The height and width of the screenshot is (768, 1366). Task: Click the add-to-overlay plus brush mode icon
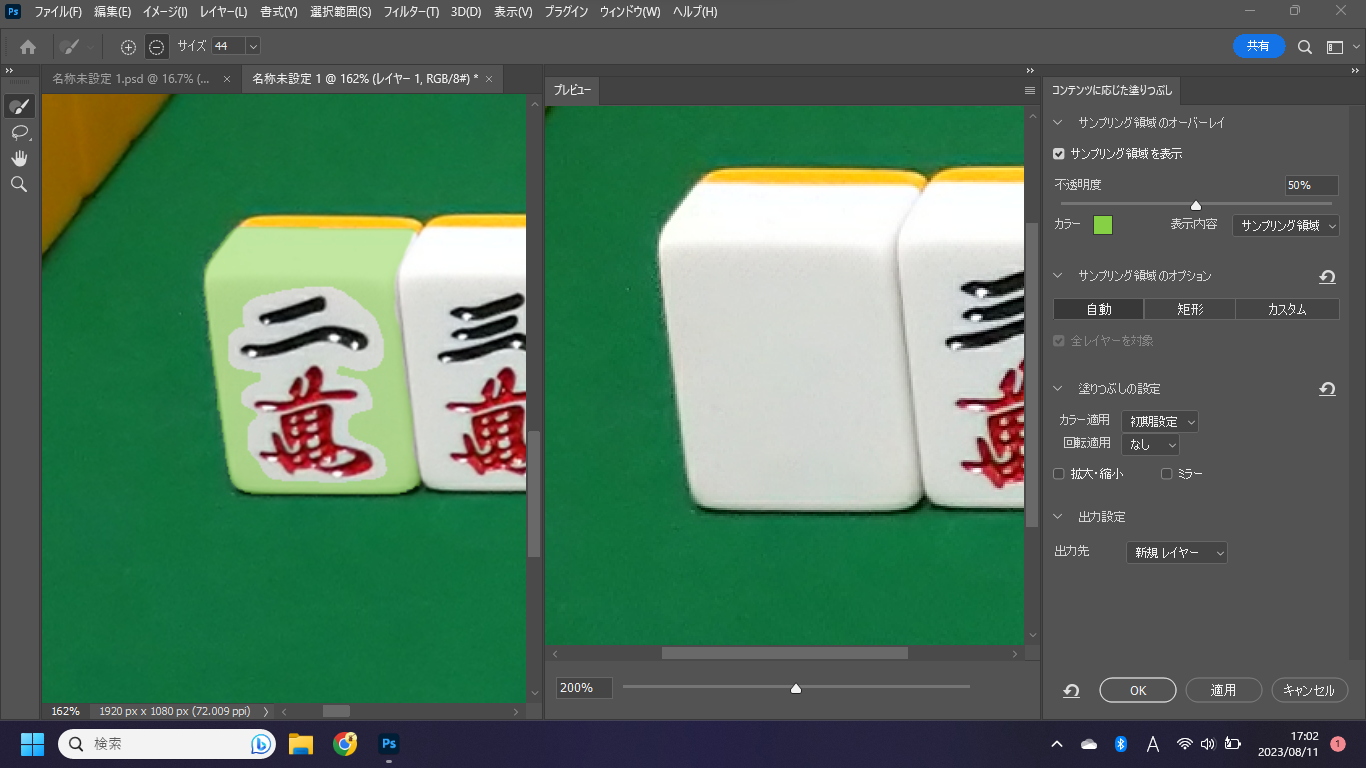[x=128, y=47]
